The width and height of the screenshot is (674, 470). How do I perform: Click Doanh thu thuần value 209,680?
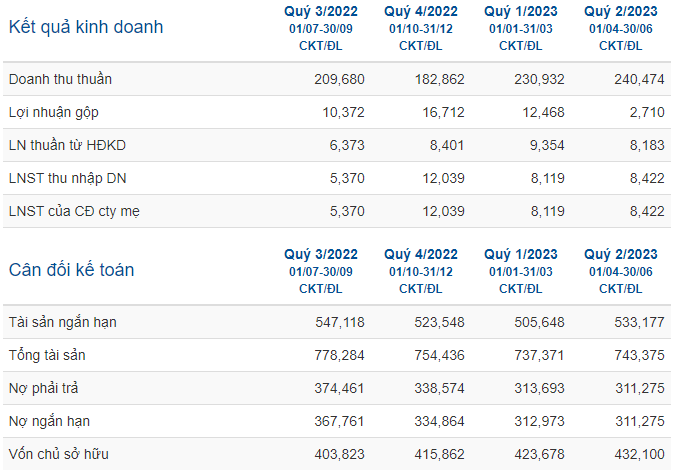339,80
